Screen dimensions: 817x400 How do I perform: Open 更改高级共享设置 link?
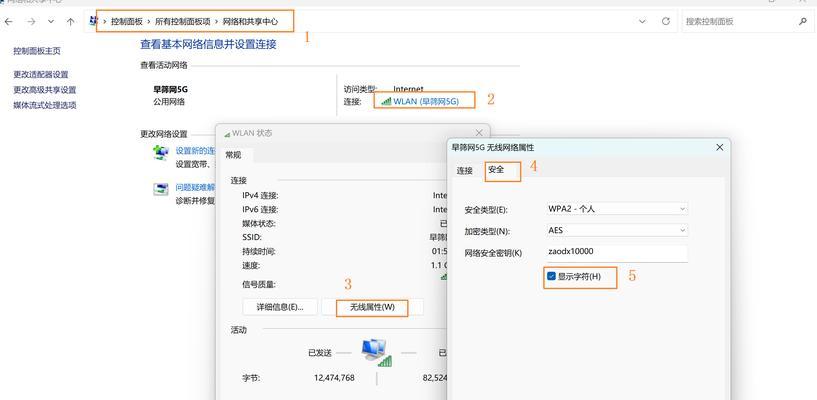click(45, 90)
